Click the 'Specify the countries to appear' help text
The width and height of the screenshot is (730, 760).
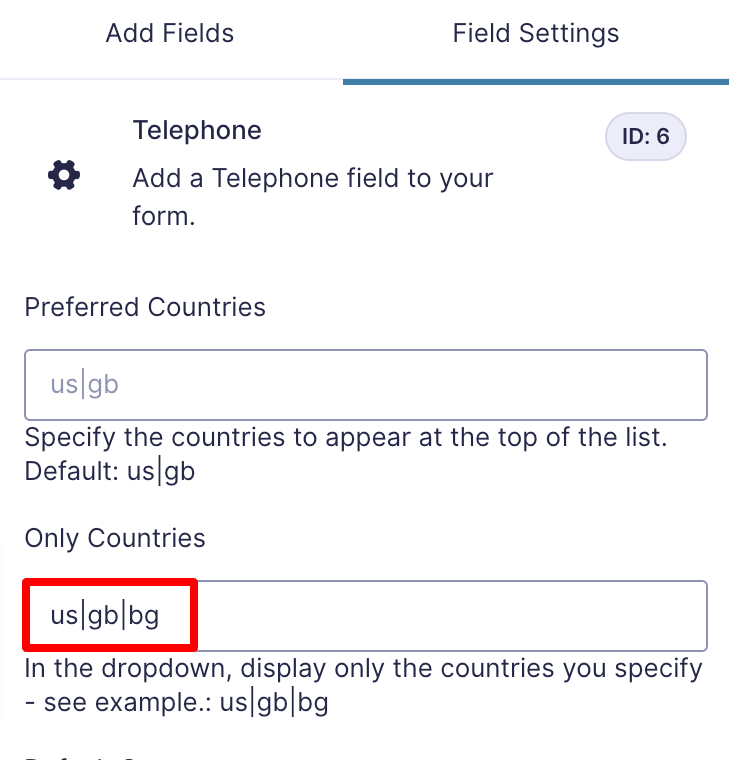click(346, 437)
